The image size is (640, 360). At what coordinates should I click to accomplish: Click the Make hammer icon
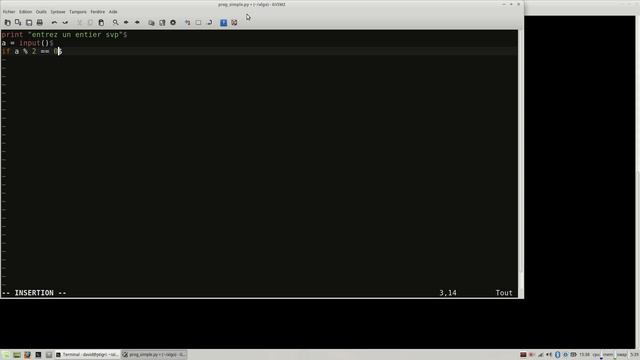tap(187, 22)
